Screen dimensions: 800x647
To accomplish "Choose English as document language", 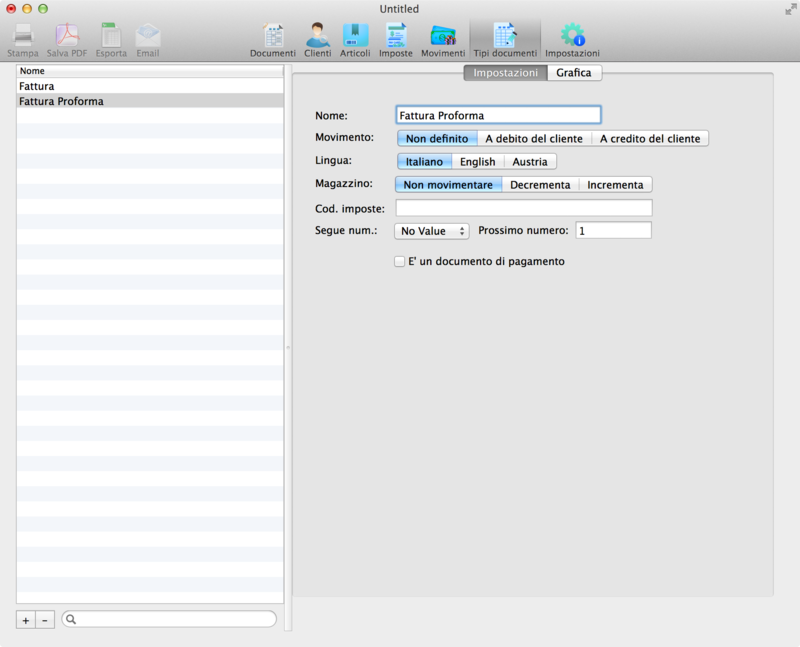I will pyautogui.click(x=477, y=162).
